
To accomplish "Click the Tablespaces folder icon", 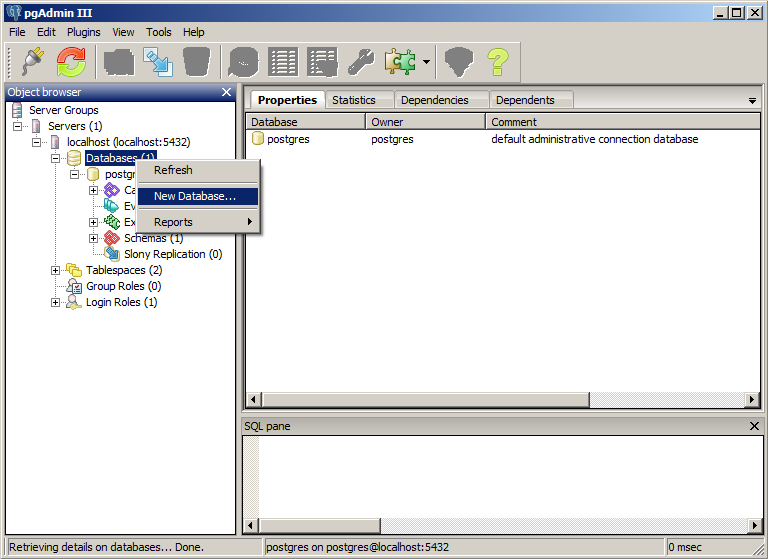I will 74,270.
